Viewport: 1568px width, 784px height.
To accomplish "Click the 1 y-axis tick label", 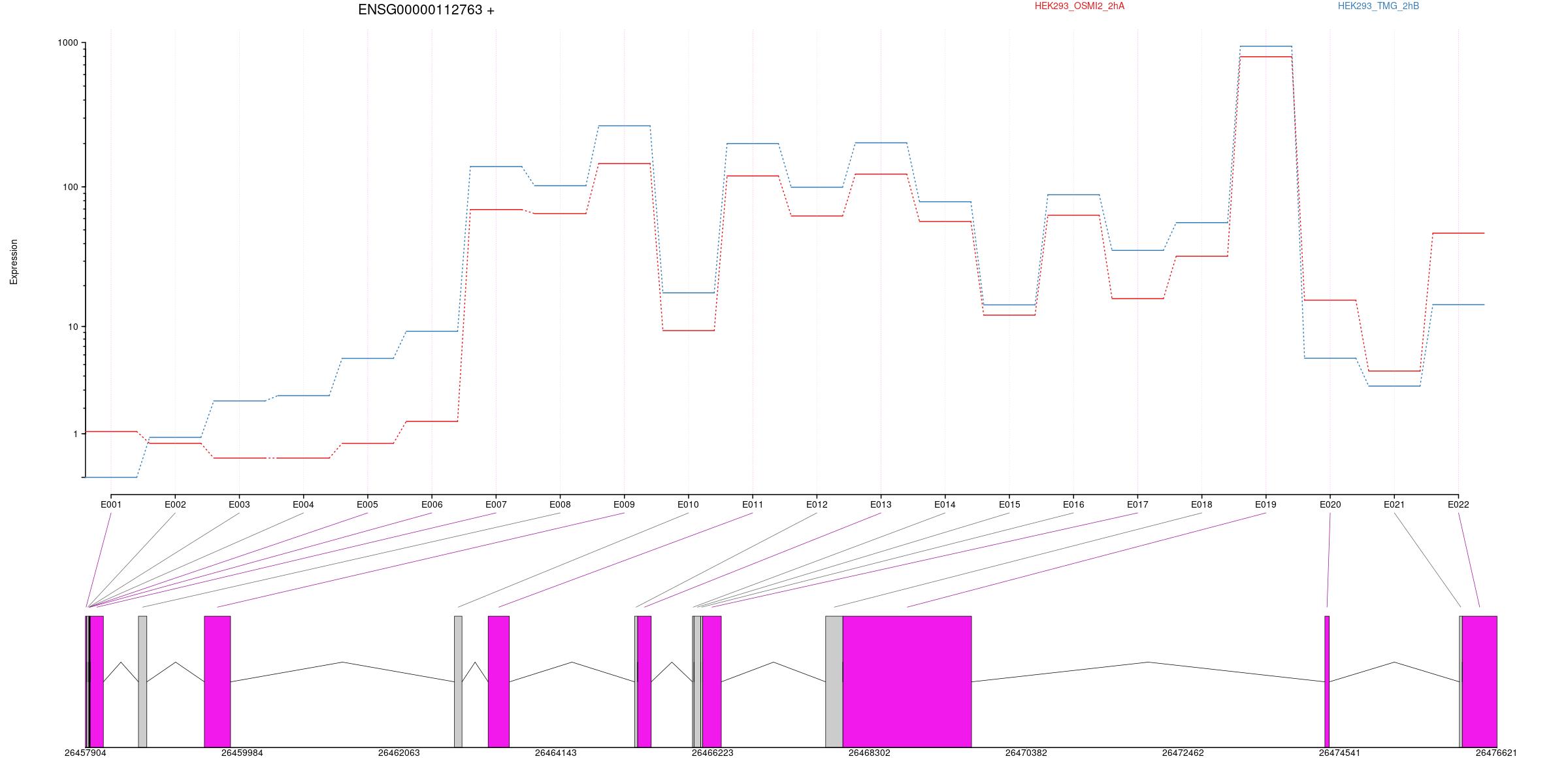I will tap(75, 434).
